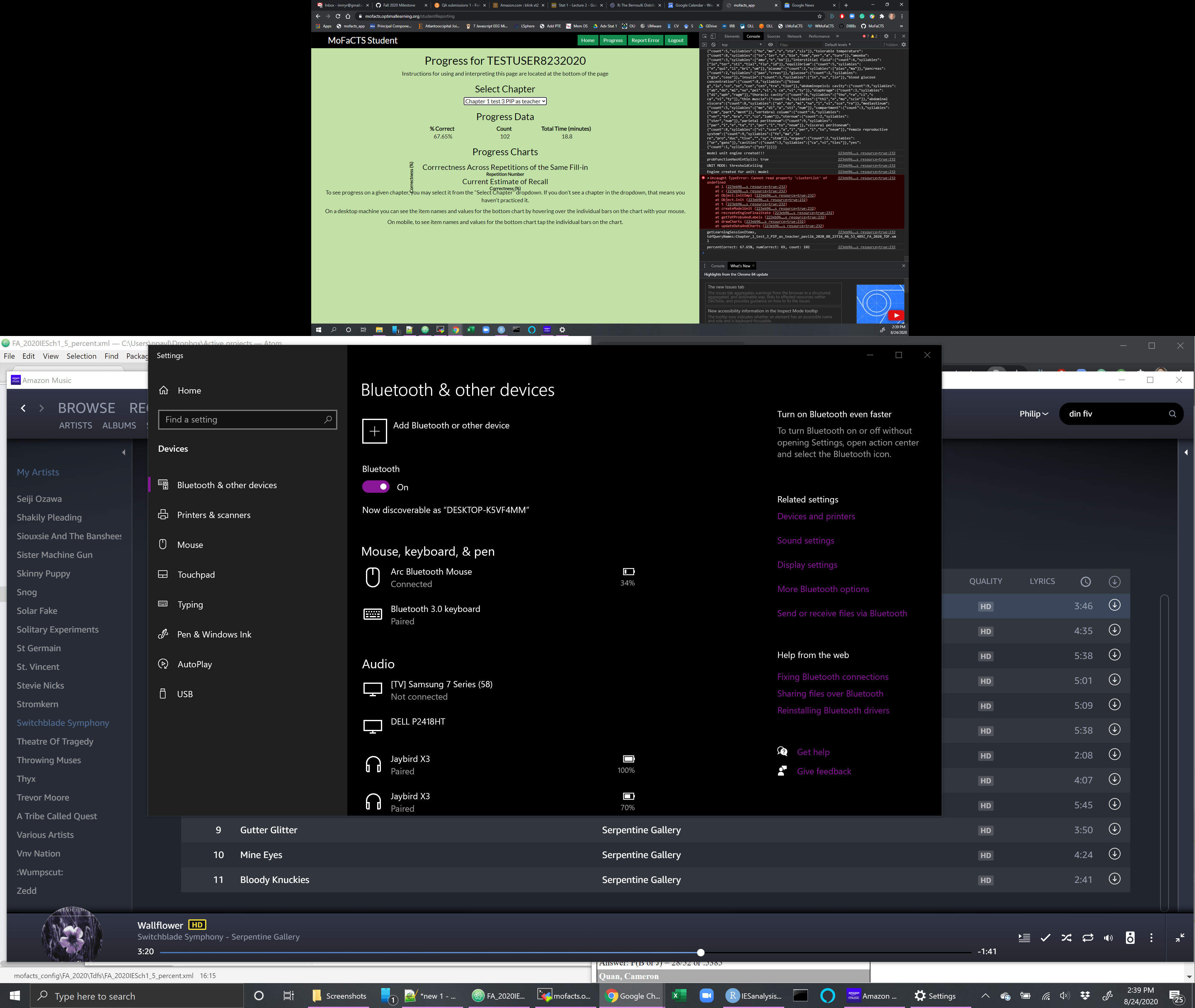The height and width of the screenshot is (1008, 1195).
Task: Switch to the Console tab in DevTools
Action: pos(753,36)
